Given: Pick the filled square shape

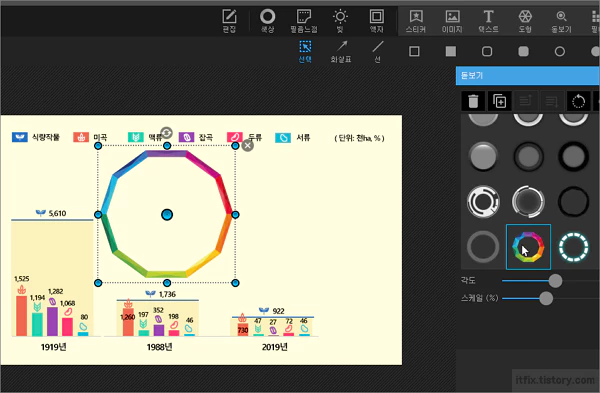Looking at the screenshot, I should point(451,51).
